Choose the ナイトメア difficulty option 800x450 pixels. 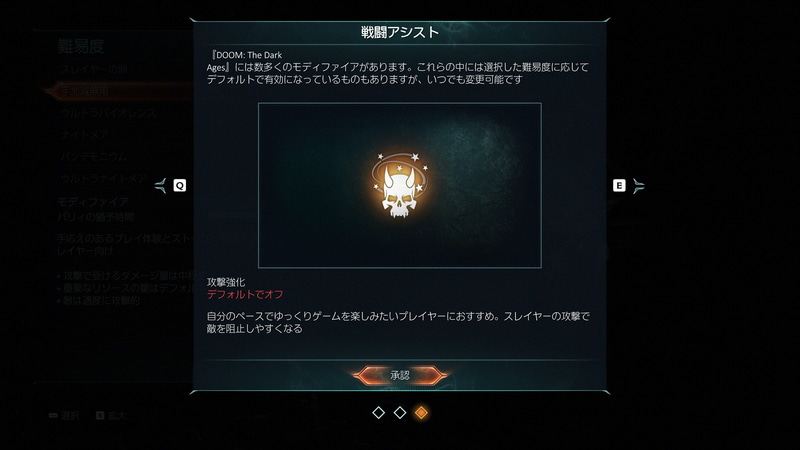pos(84,135)
